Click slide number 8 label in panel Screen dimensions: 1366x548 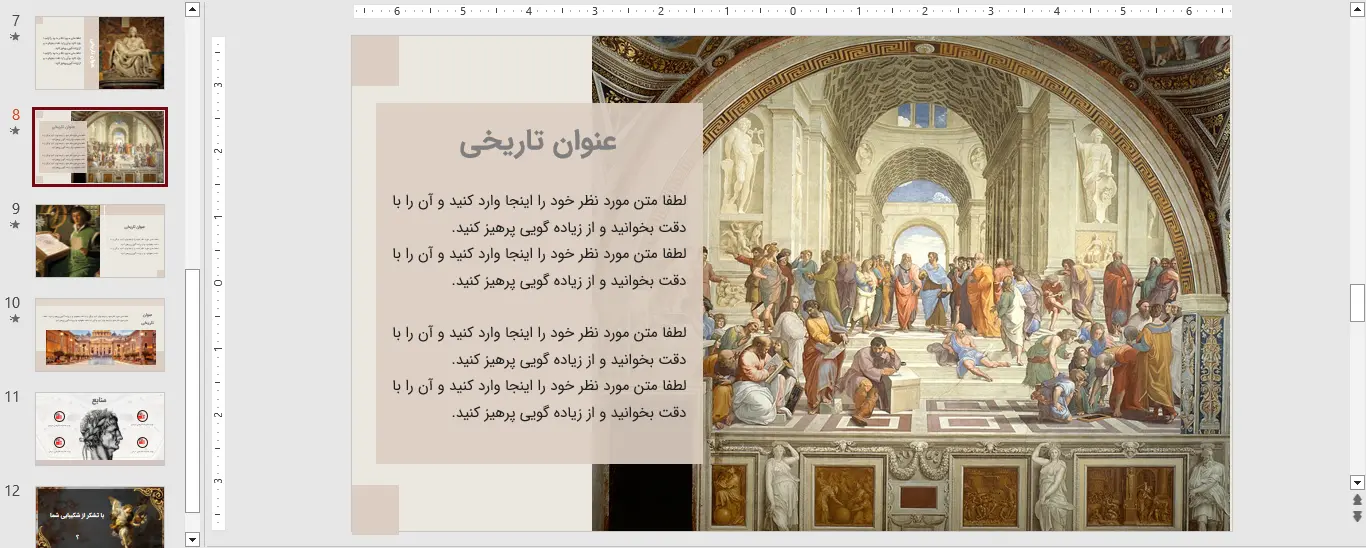15,114
